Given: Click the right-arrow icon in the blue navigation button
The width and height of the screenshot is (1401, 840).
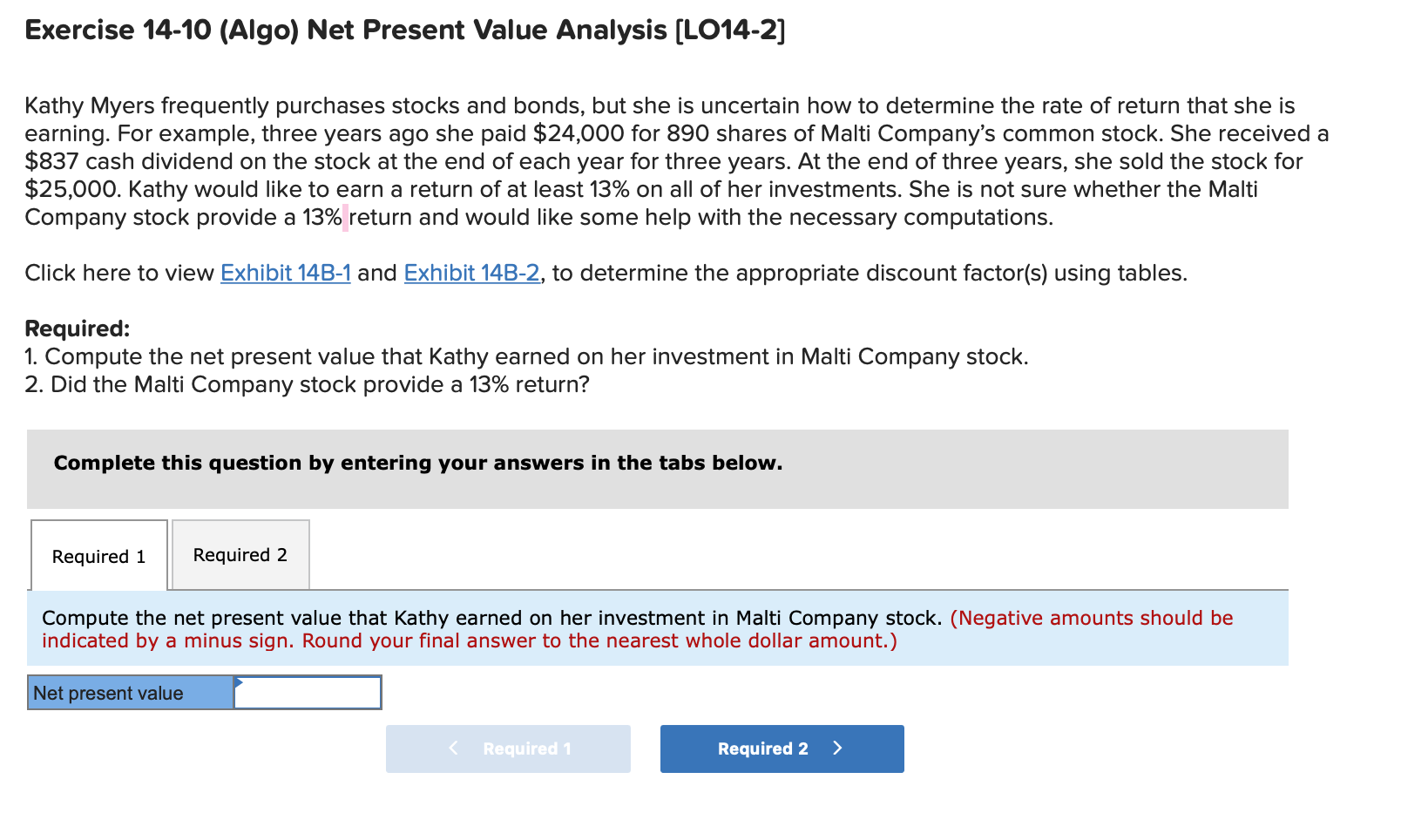Looking at the screenshot, I should [x=837, y=748].
